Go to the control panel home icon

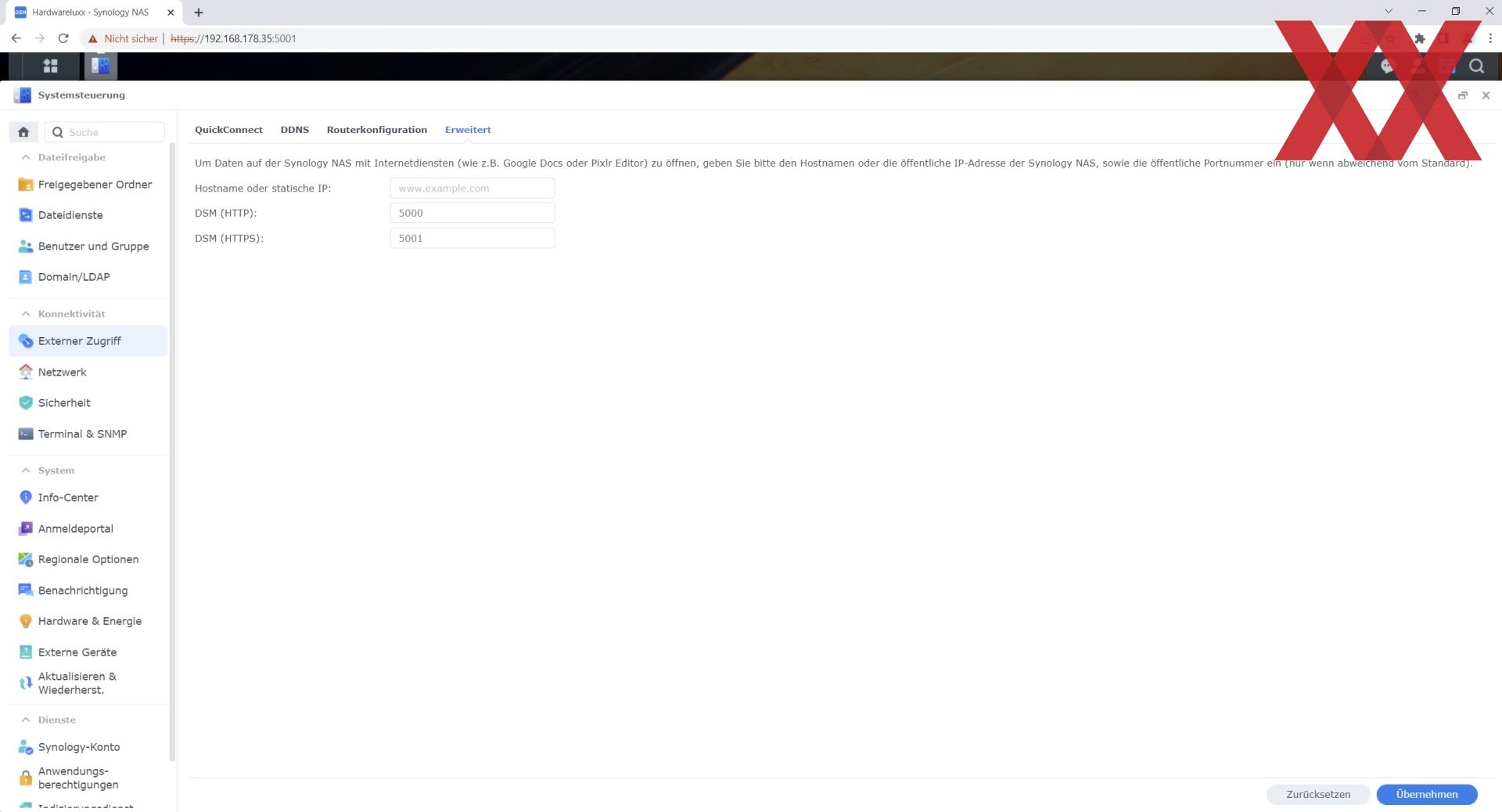23,132
